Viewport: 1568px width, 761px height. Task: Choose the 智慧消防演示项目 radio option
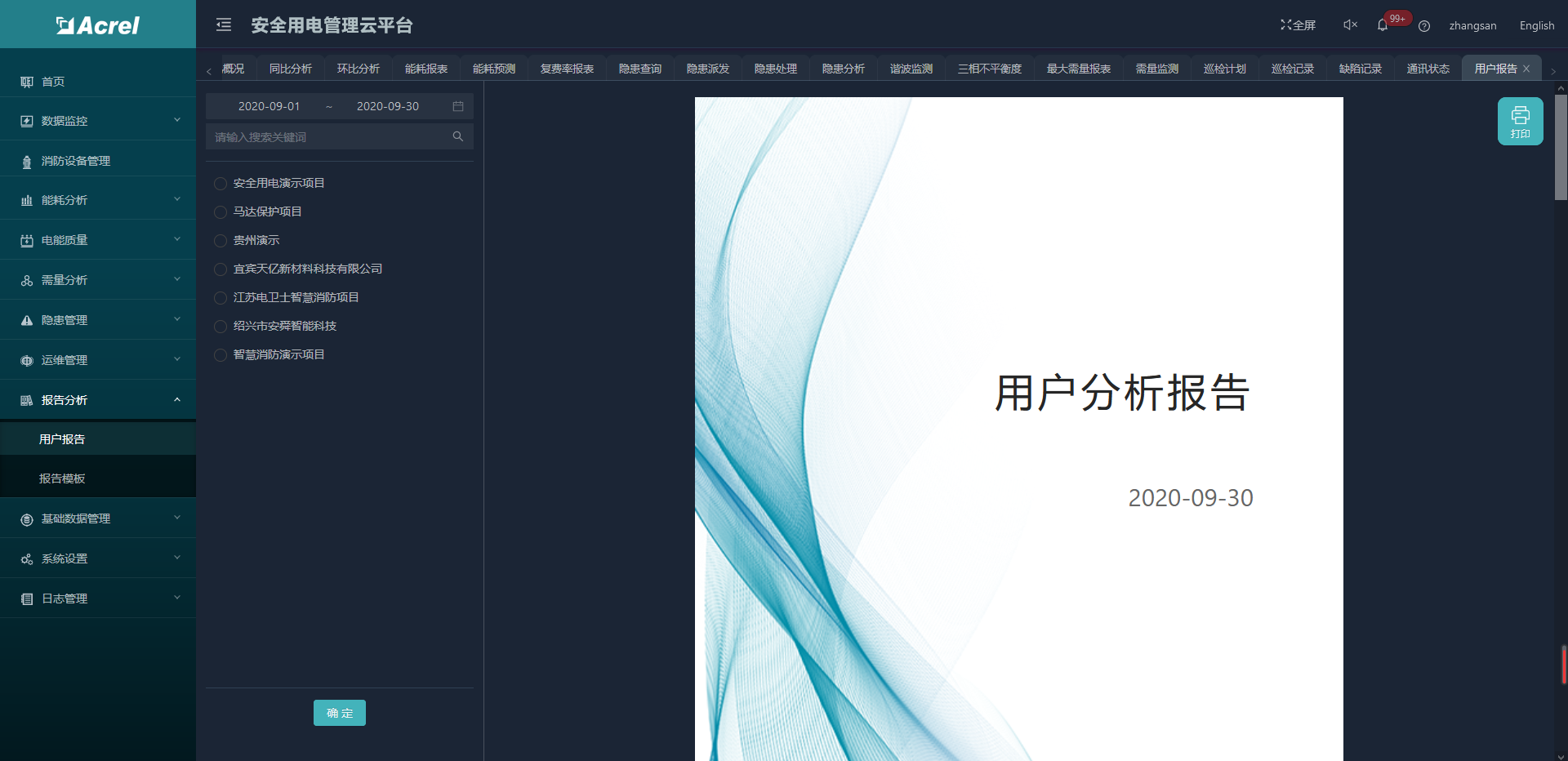point(220,355)
